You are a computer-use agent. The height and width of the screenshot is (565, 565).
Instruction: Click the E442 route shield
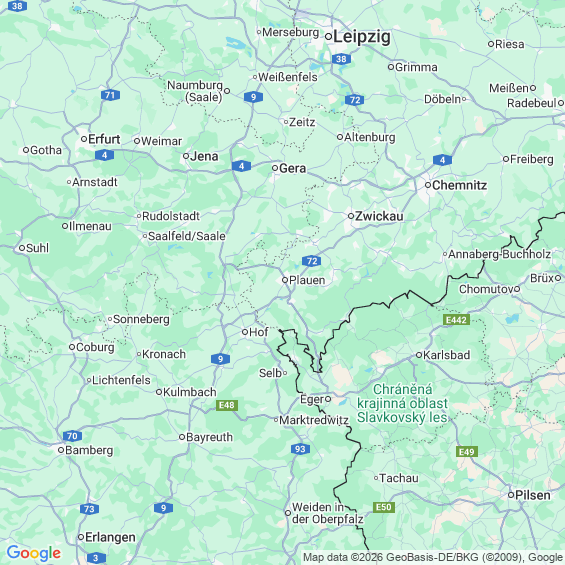pyautogui.click(x=456, y=320)
